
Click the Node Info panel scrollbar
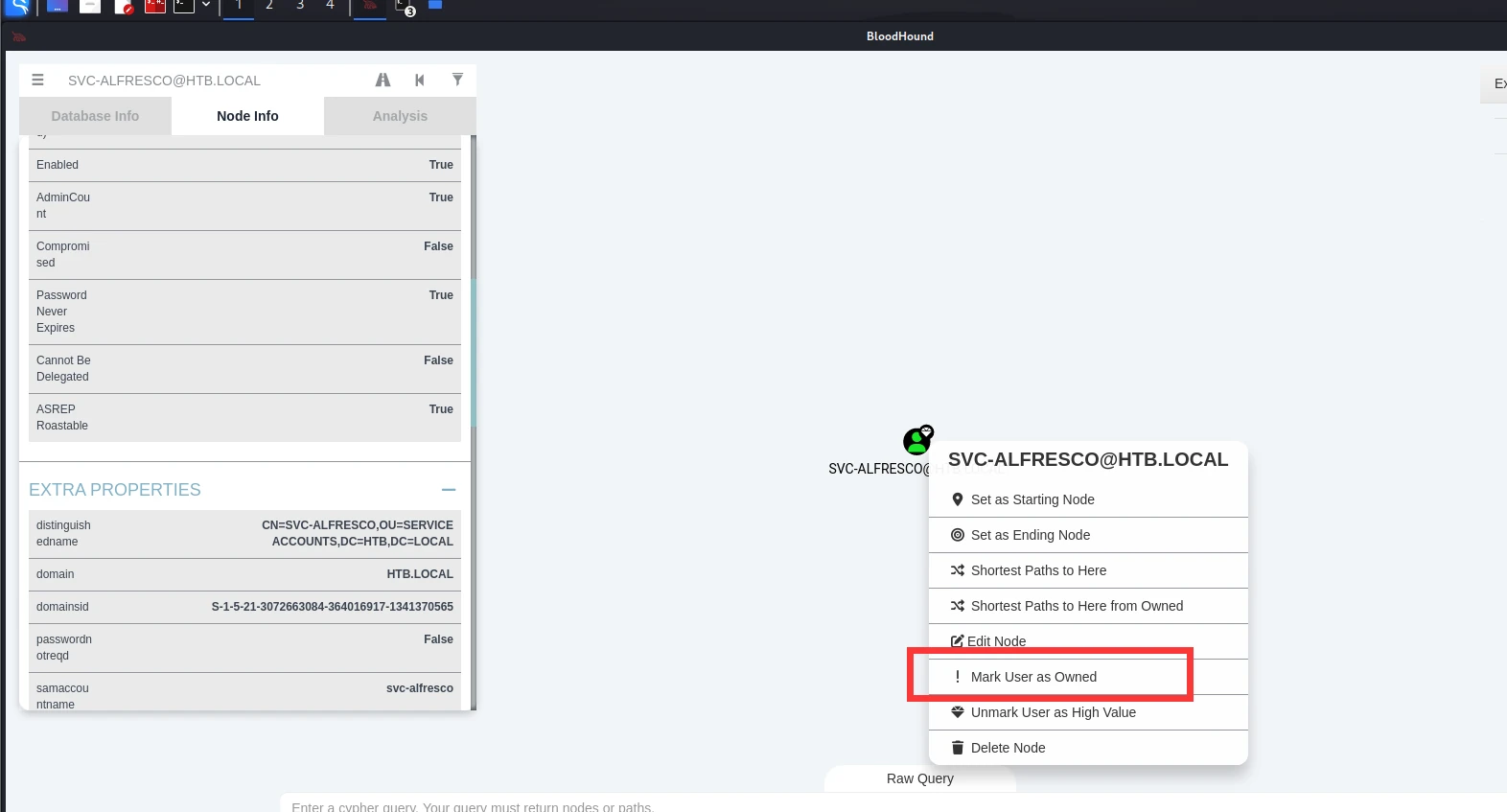point(474,353)
